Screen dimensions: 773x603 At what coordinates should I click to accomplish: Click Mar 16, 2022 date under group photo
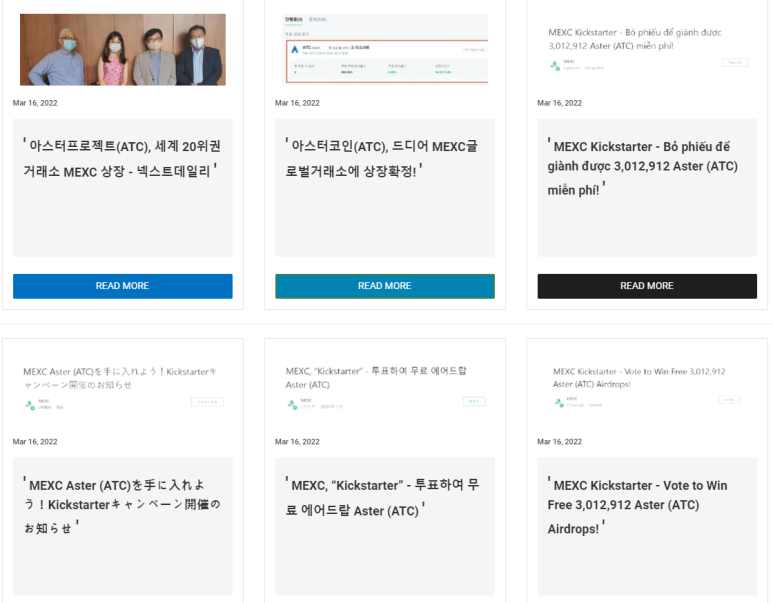coord(35,103)
